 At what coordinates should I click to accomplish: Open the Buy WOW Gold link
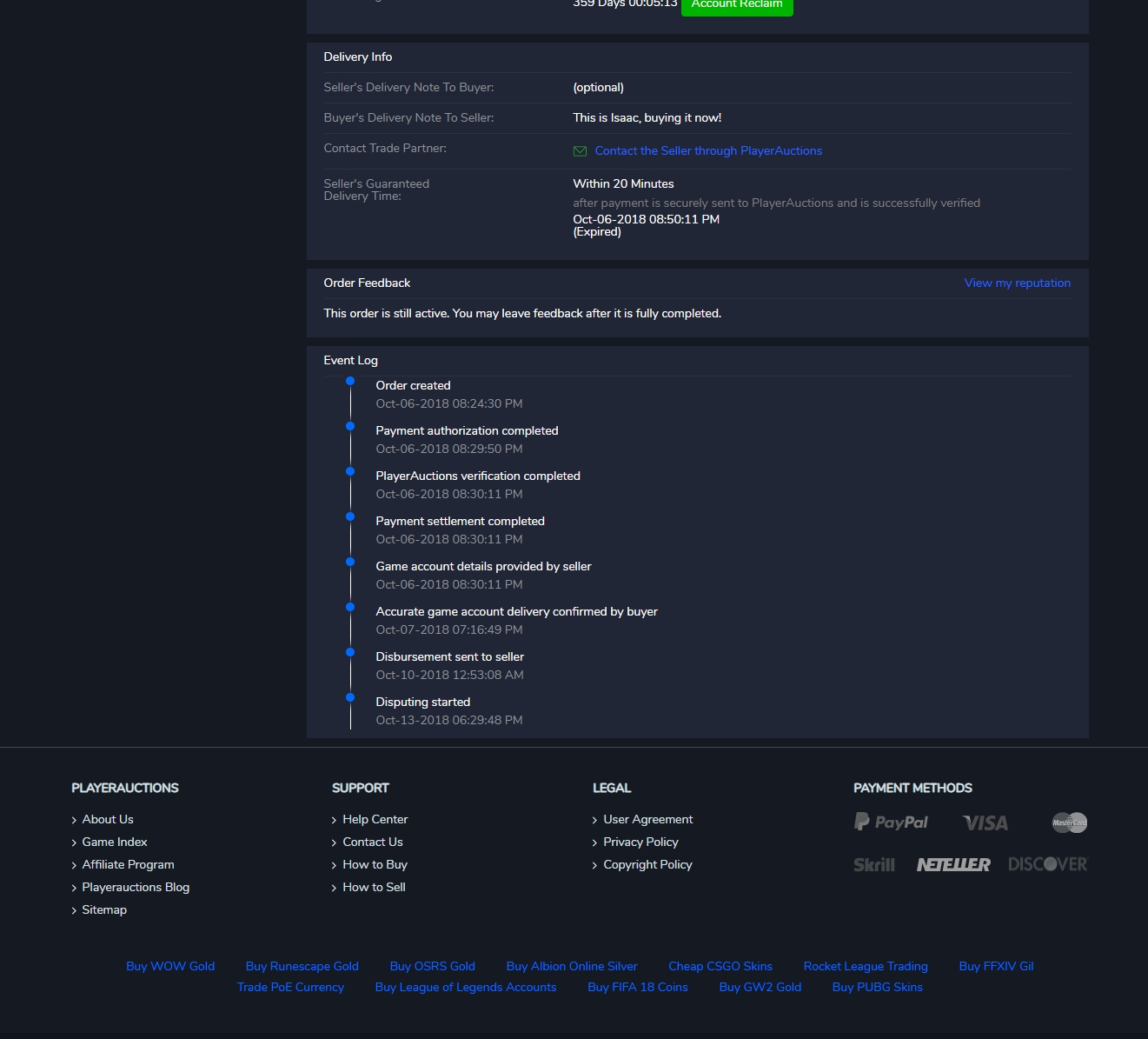click(169, 966)
